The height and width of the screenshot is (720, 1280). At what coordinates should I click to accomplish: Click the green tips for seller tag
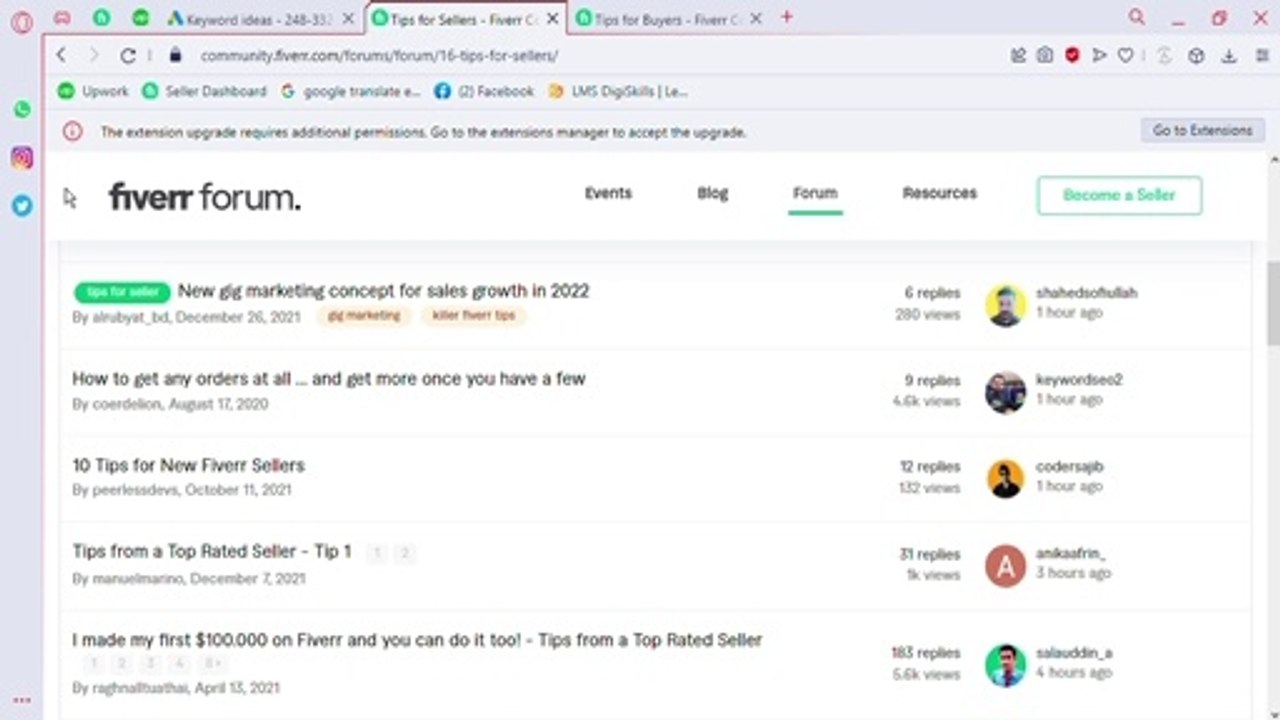122,292
